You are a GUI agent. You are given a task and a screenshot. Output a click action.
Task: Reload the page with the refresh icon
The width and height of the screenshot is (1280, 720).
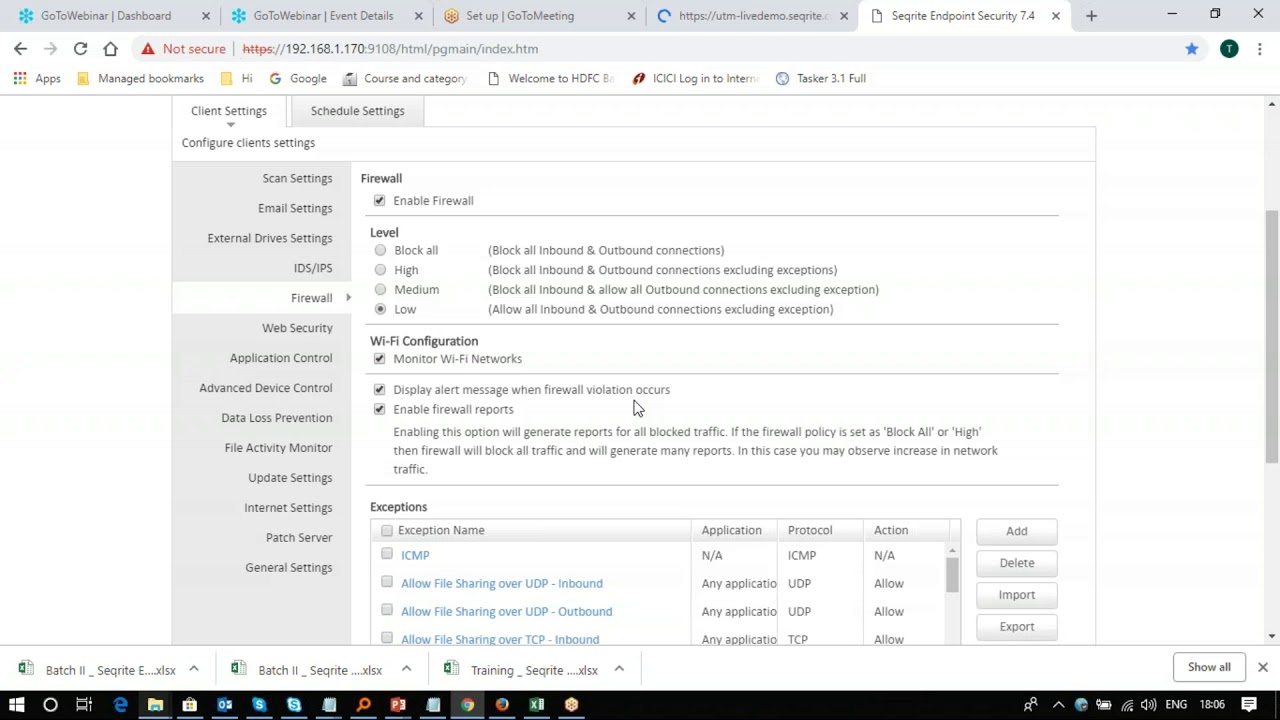[x=80, y=49]
